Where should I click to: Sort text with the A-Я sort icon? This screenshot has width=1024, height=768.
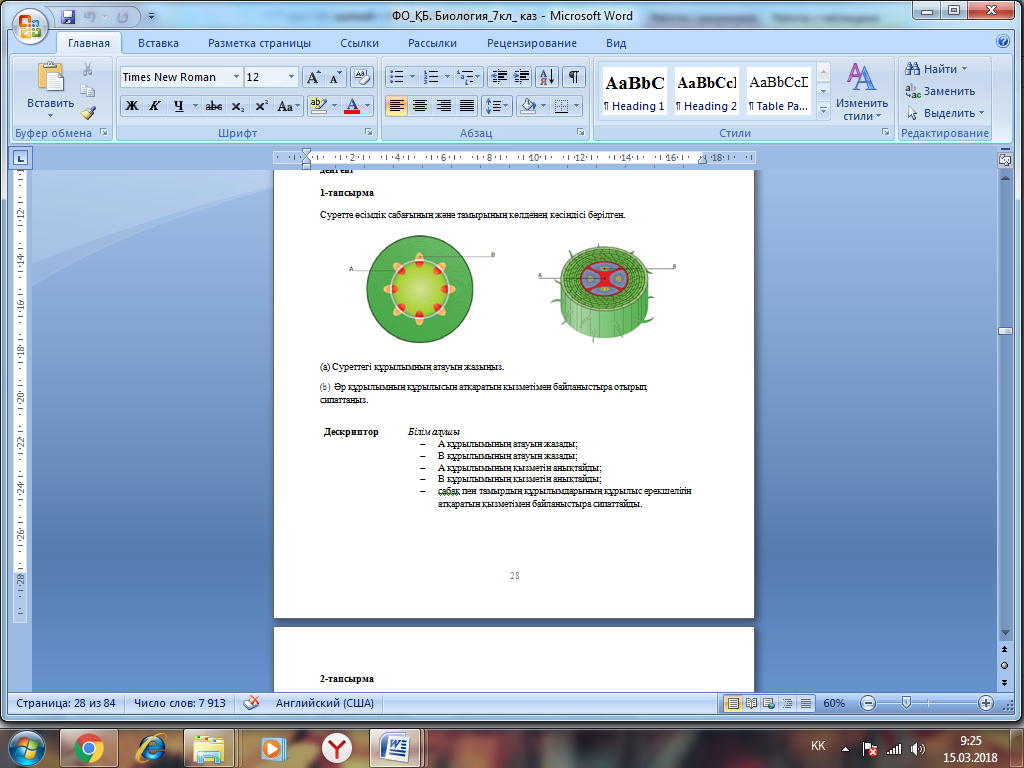click(547, 77)
